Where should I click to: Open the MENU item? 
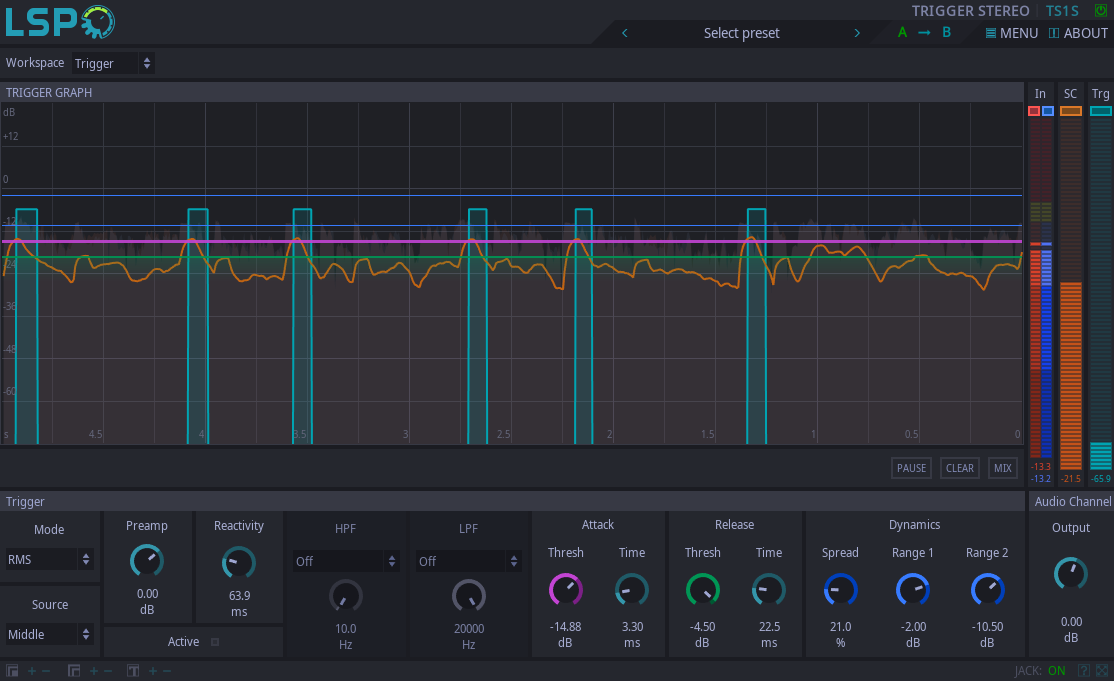pyautogui.click(x=1012, y=33)
